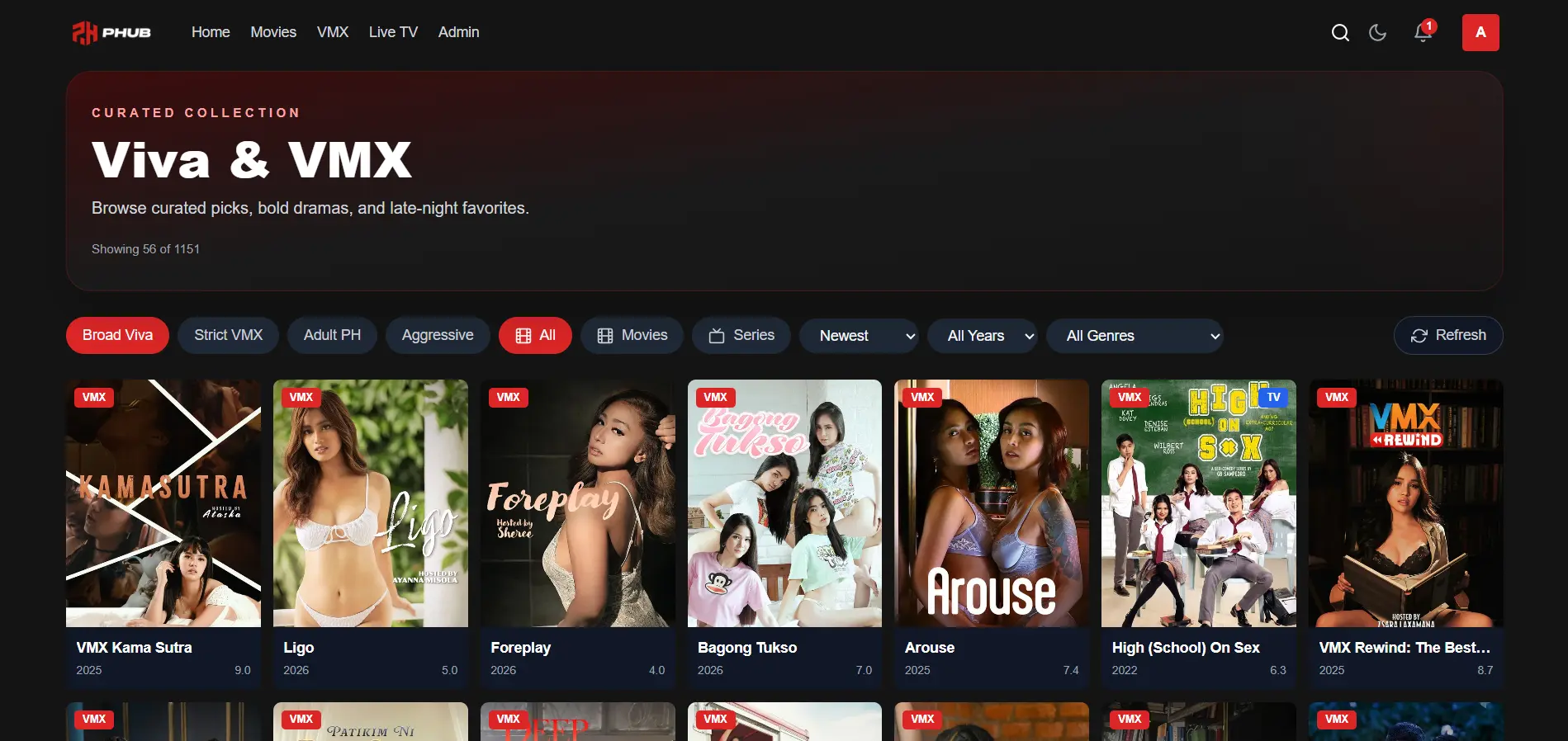Click the 9.0 rating on Kama Sutra
Image resolution: width=1568 pixels, height=741 pixels.
[243, 670]
